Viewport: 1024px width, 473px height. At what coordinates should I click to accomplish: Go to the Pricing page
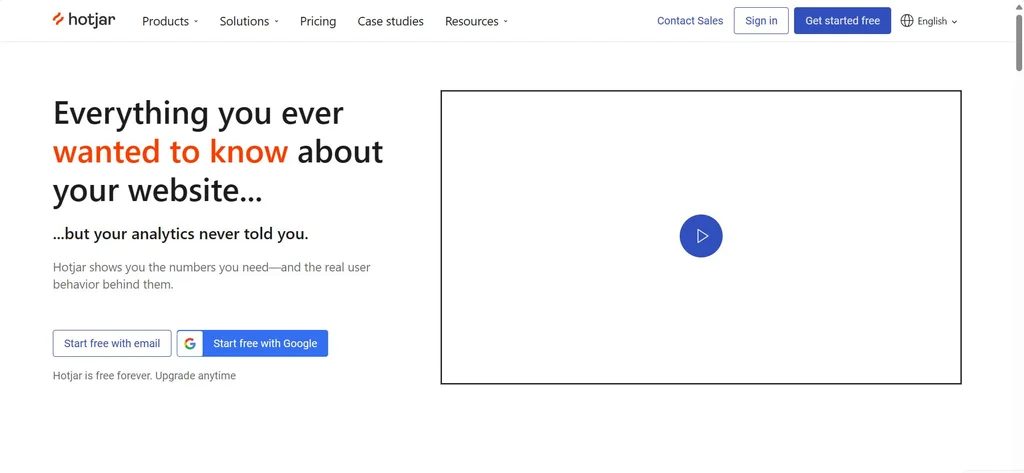pyautogui.click(x=318, y=22)
